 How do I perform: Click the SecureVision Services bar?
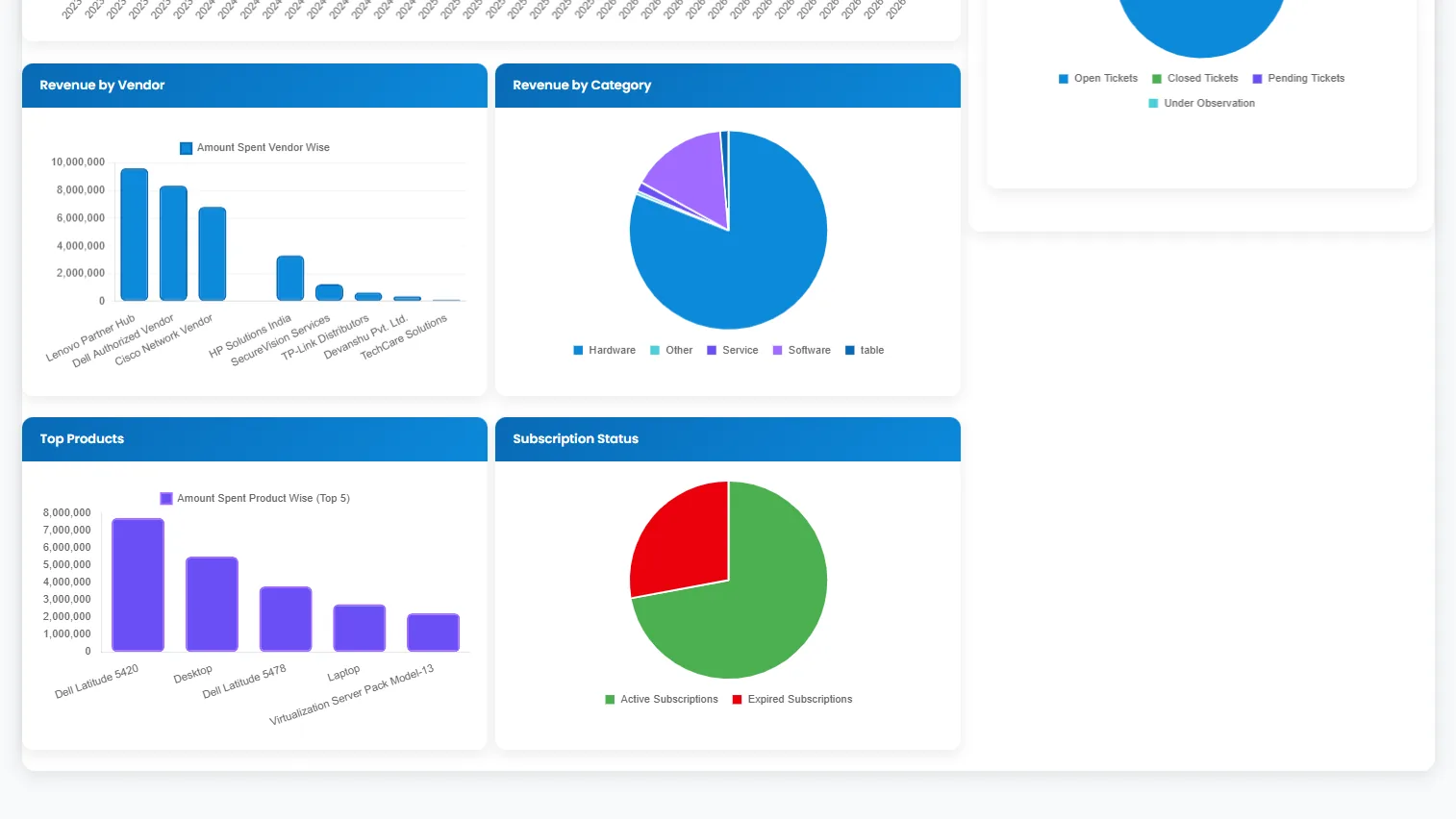click(x=329, y=293)
